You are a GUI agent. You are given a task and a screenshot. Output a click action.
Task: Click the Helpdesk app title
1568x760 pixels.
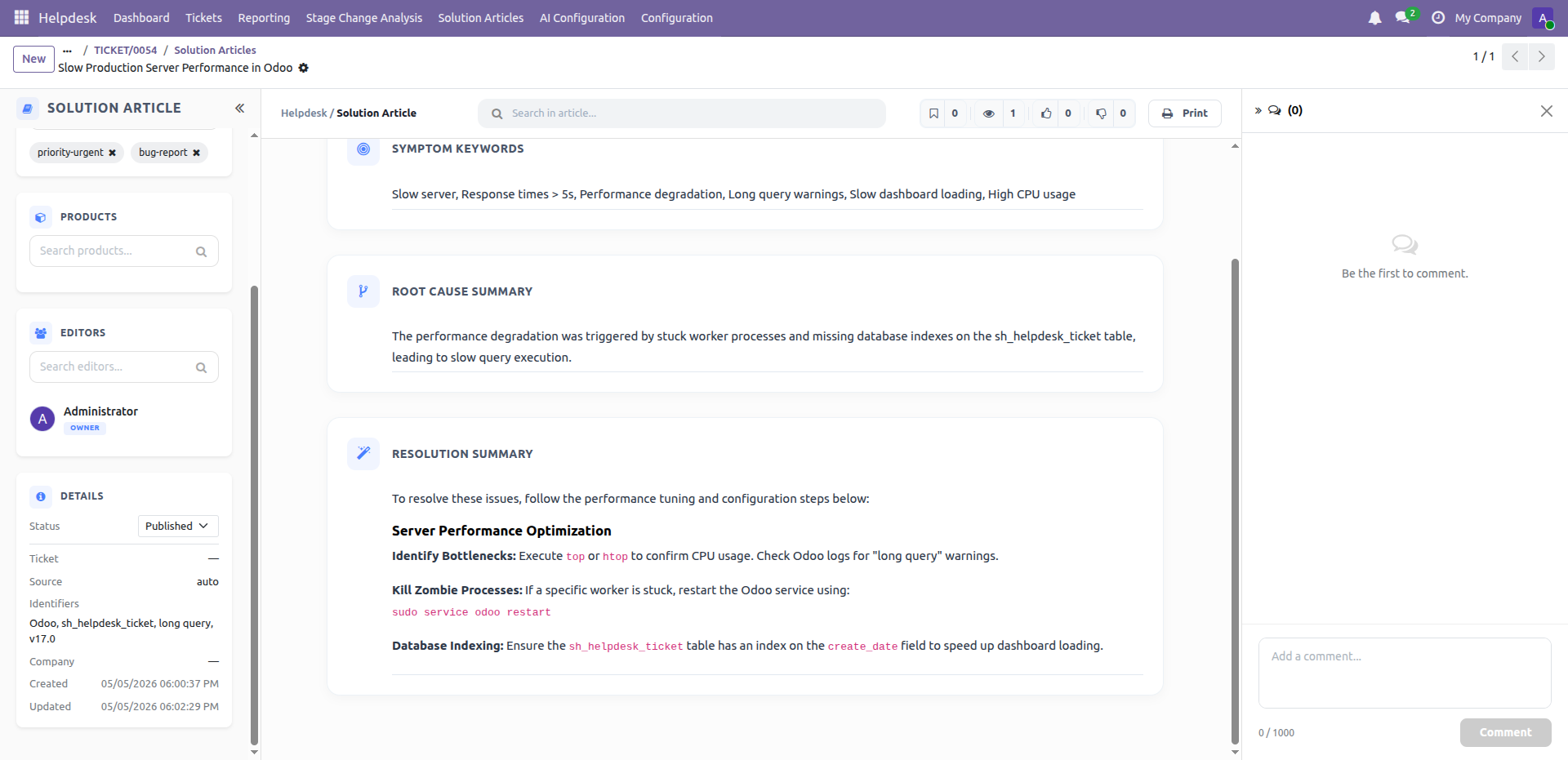click(68, 18)
